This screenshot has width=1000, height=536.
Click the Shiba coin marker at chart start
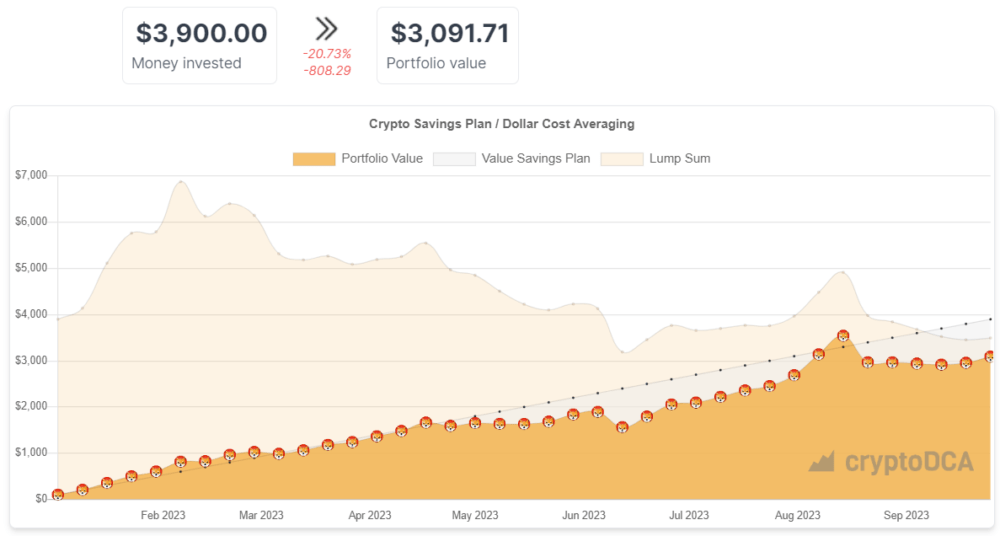(58, 495)
